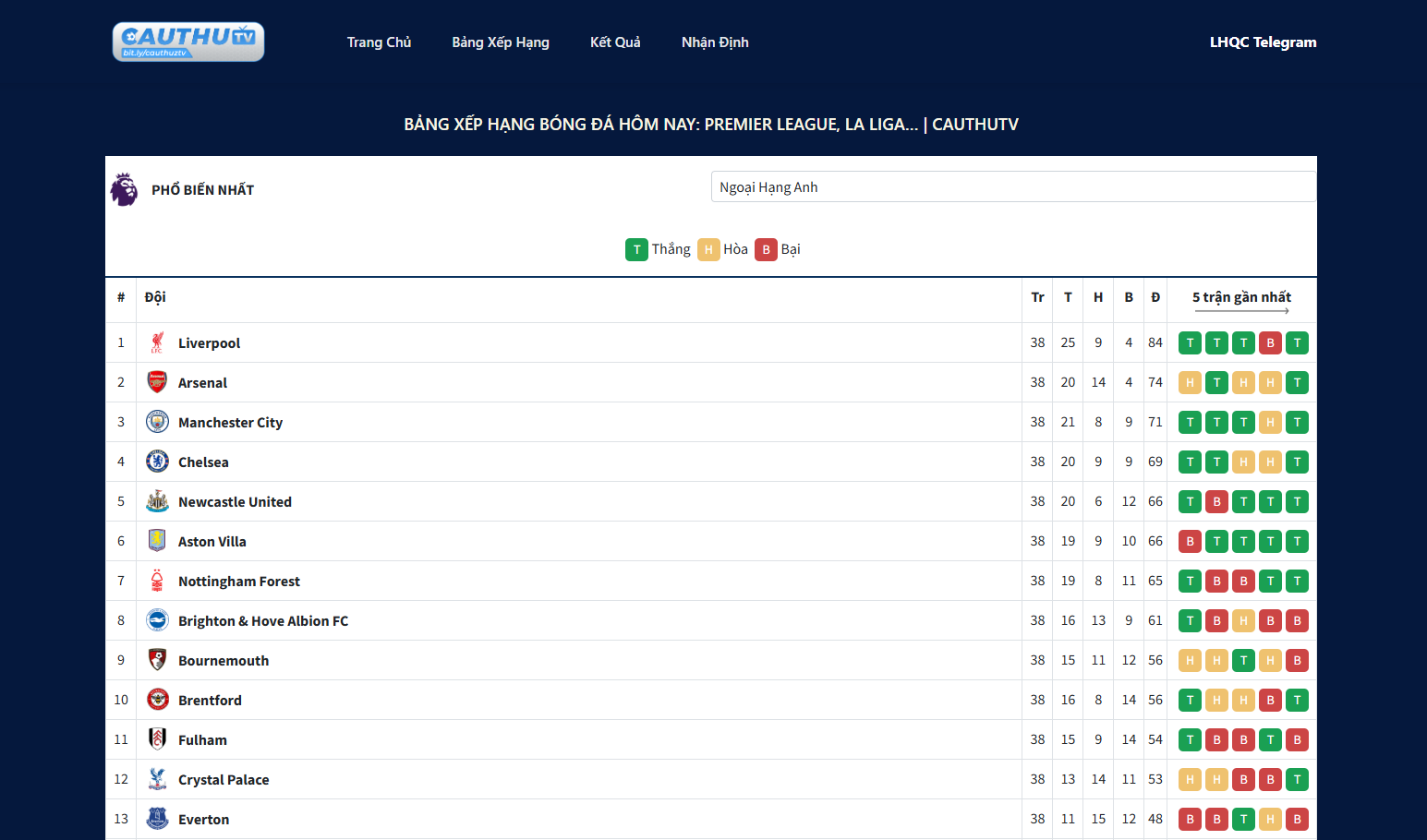Click the Đội column header
Viewport: 1427px width, 840px height.
click(155, 297)
